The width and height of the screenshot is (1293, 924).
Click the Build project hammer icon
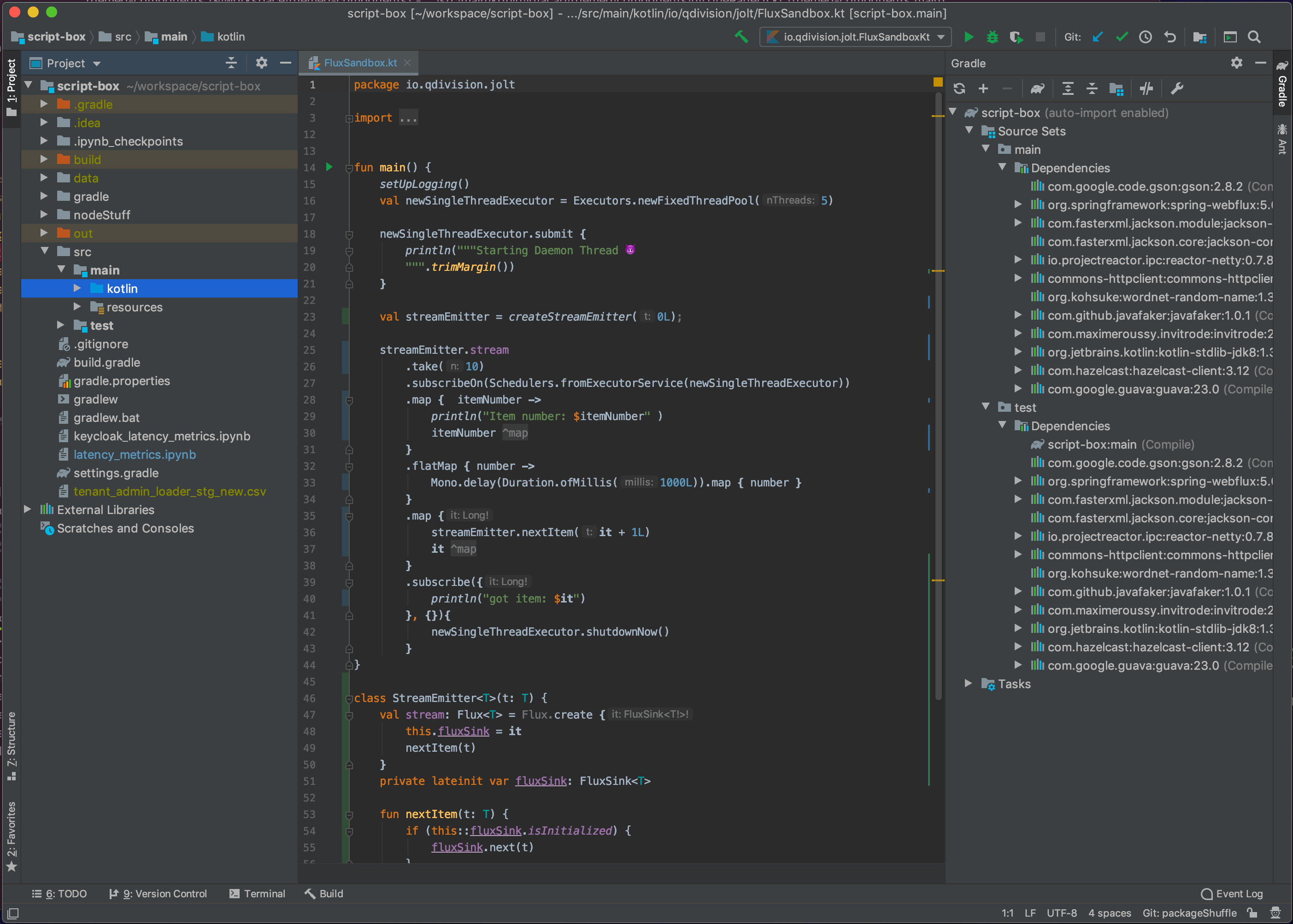(741, 37)
